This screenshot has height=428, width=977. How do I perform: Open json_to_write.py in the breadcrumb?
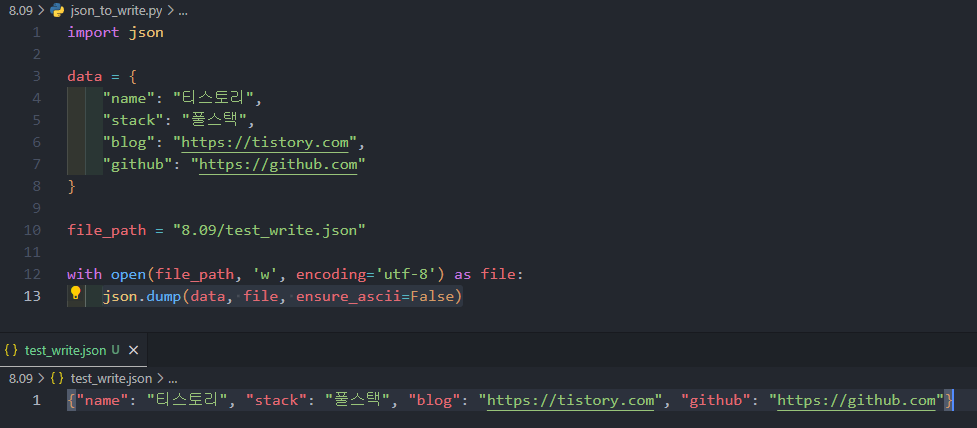(x=117, y=11)
